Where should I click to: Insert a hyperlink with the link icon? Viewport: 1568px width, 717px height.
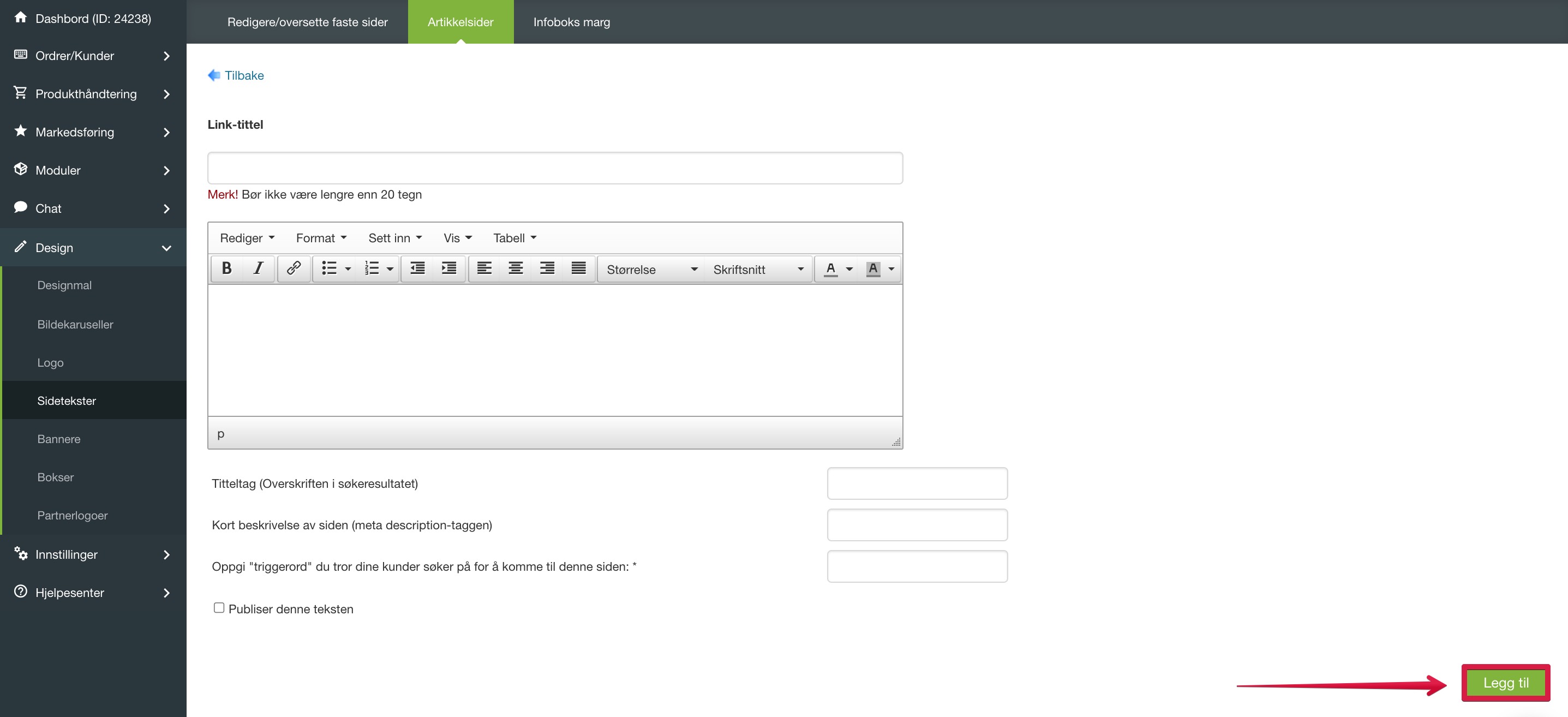(x=294, y=268)
